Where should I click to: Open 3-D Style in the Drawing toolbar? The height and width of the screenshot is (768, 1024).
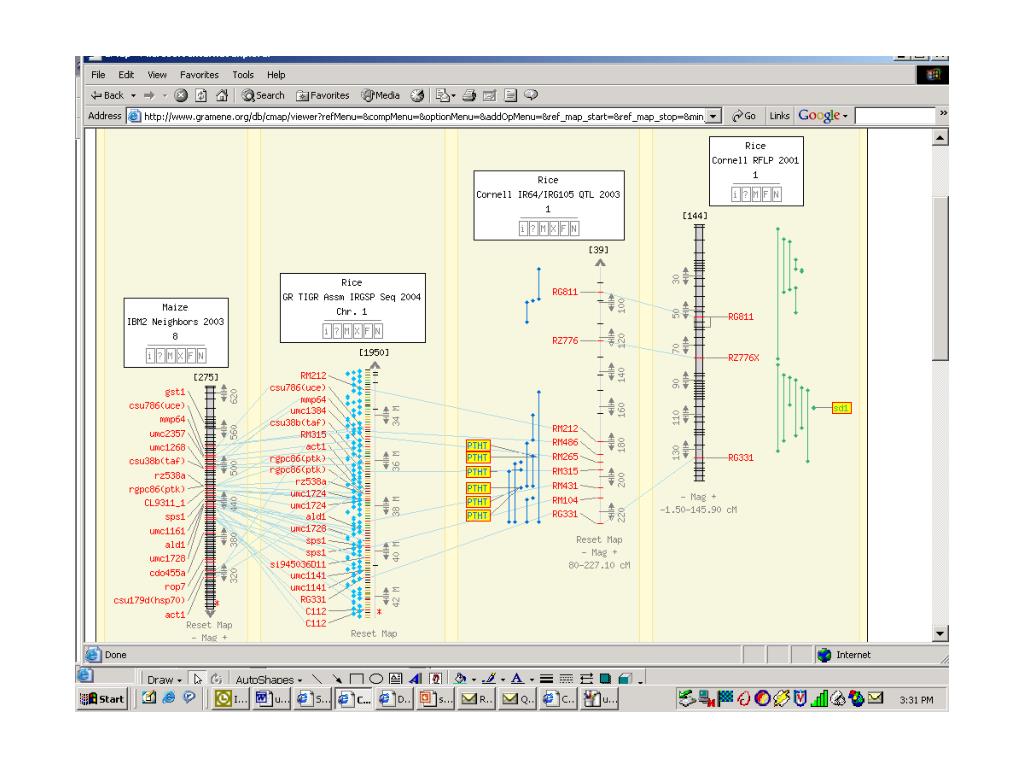pos(625,679)
